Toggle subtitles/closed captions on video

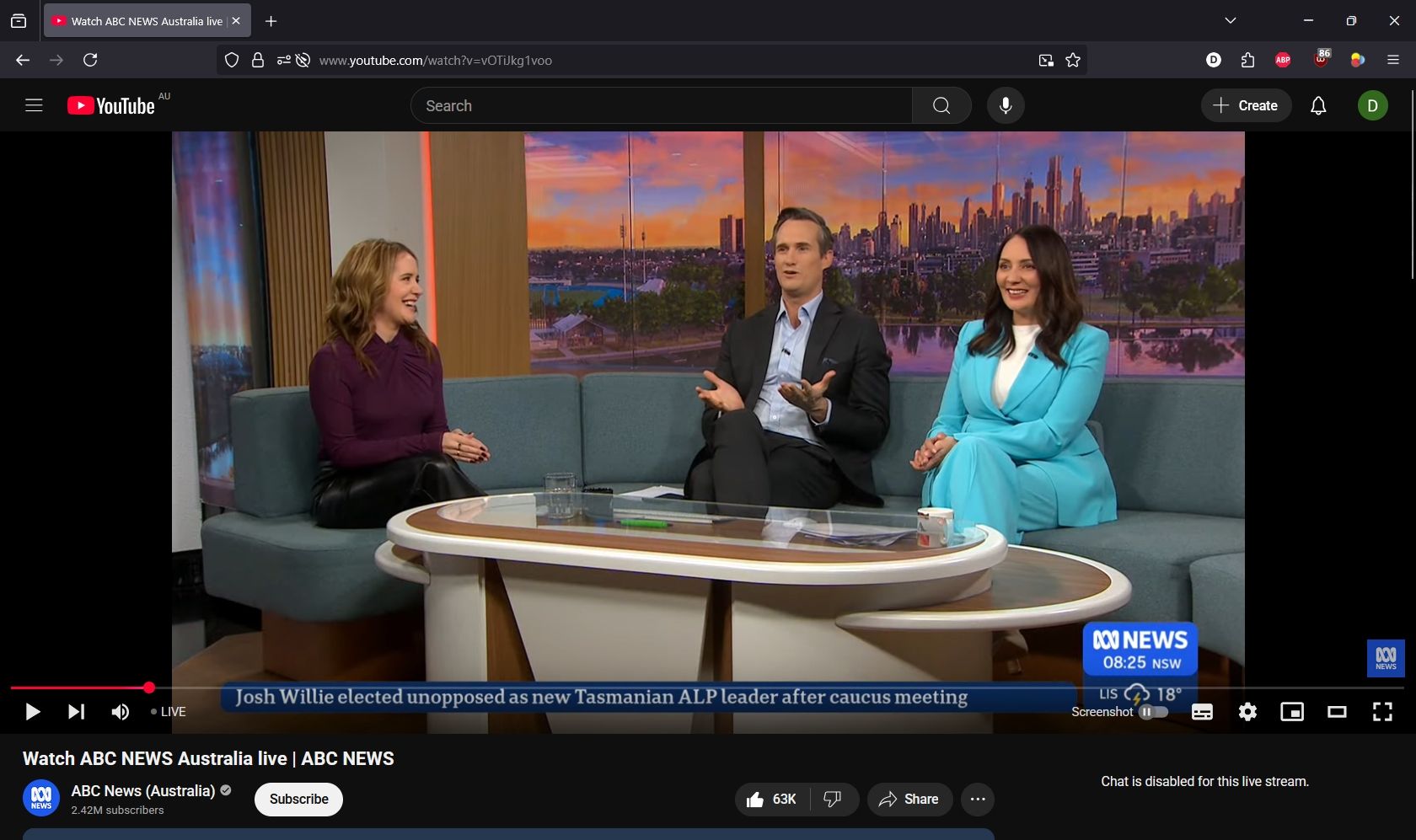tap(1202, 712)
